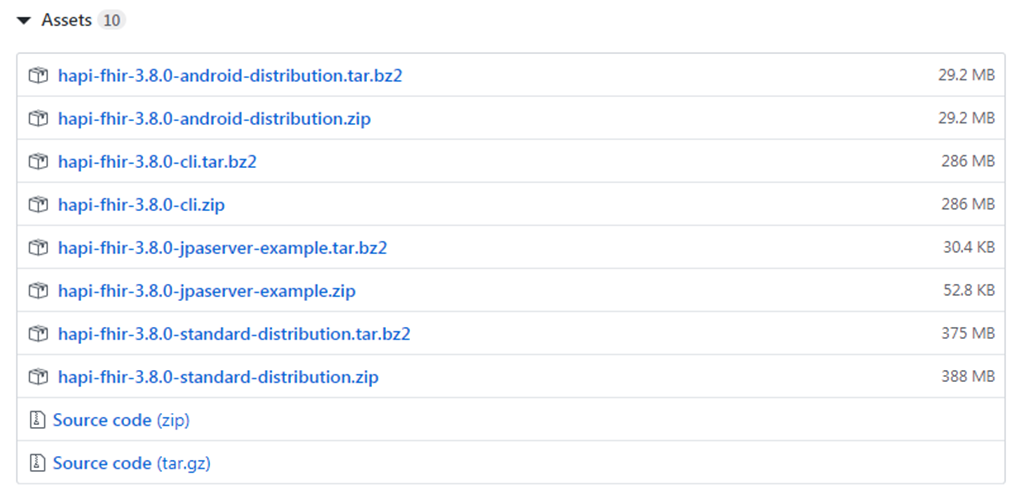Viewport: 1013px width, 488px height.
Task: Click package icon beside android-distribution.tar.bz2
Action: [38, 76]
